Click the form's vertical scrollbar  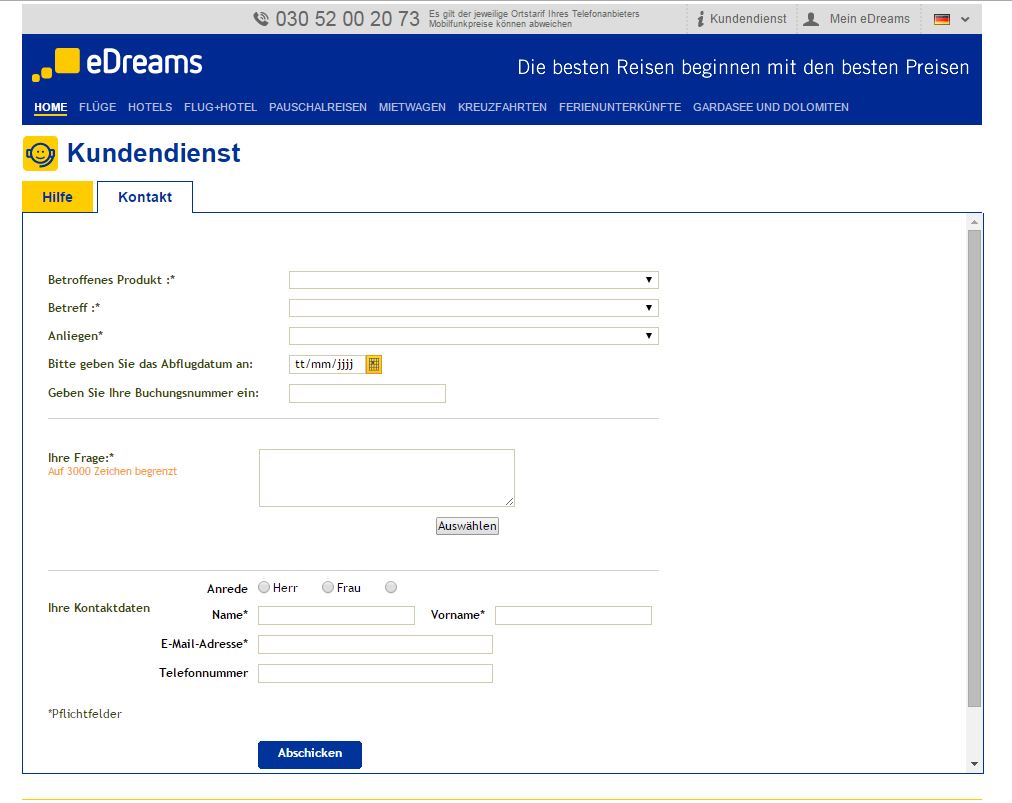click(x=974, y=468)
